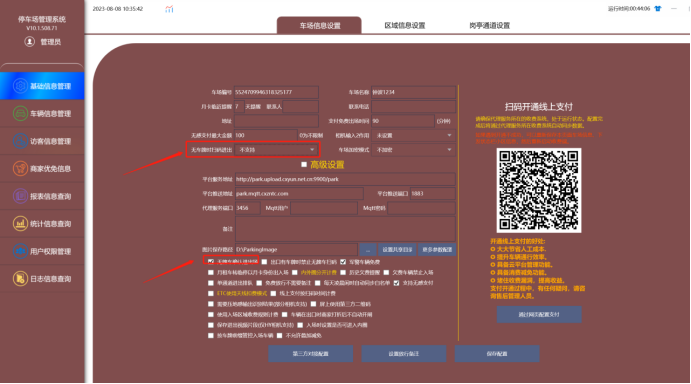Viewport: 691px width, 384px height.
Task: Click the chart icon beside the timestamp
Action: point(169,9)
